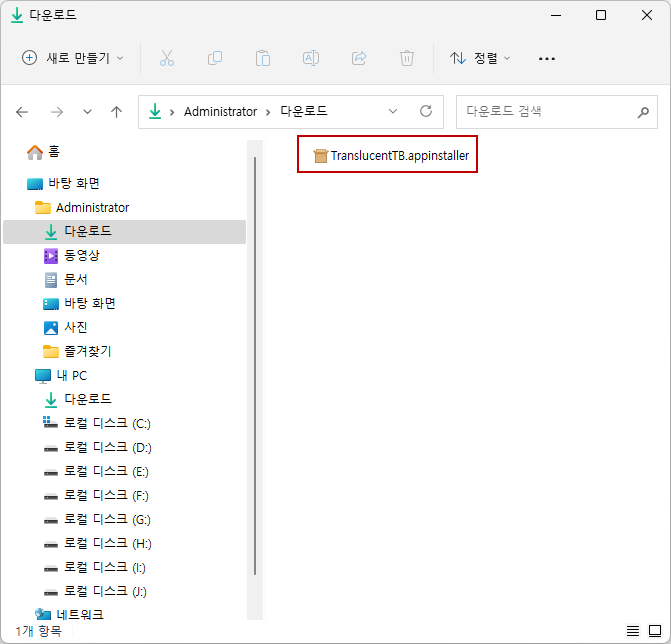Go back with the left arrow

coord(22,112)
